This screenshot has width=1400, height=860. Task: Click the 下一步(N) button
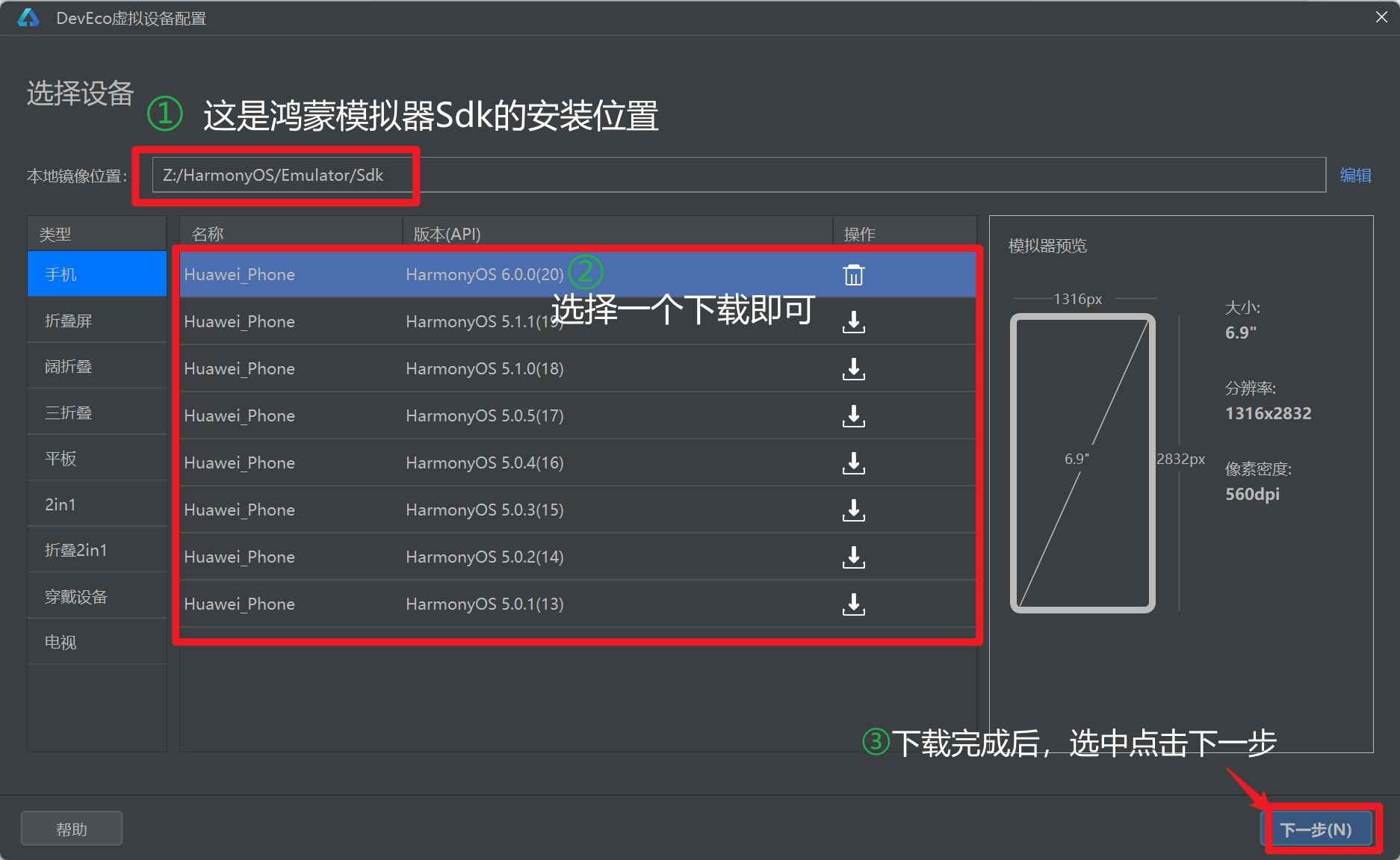tap(1316, 829)
